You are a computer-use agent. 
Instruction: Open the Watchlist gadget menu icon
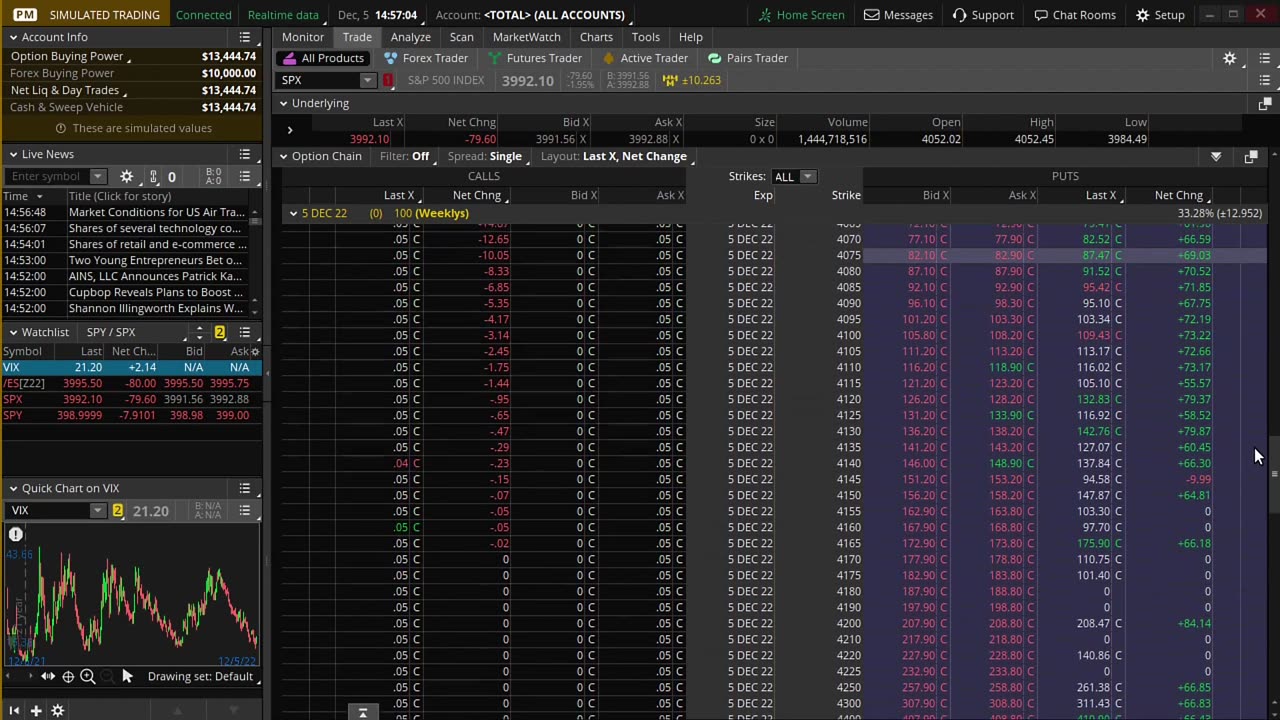245,332
